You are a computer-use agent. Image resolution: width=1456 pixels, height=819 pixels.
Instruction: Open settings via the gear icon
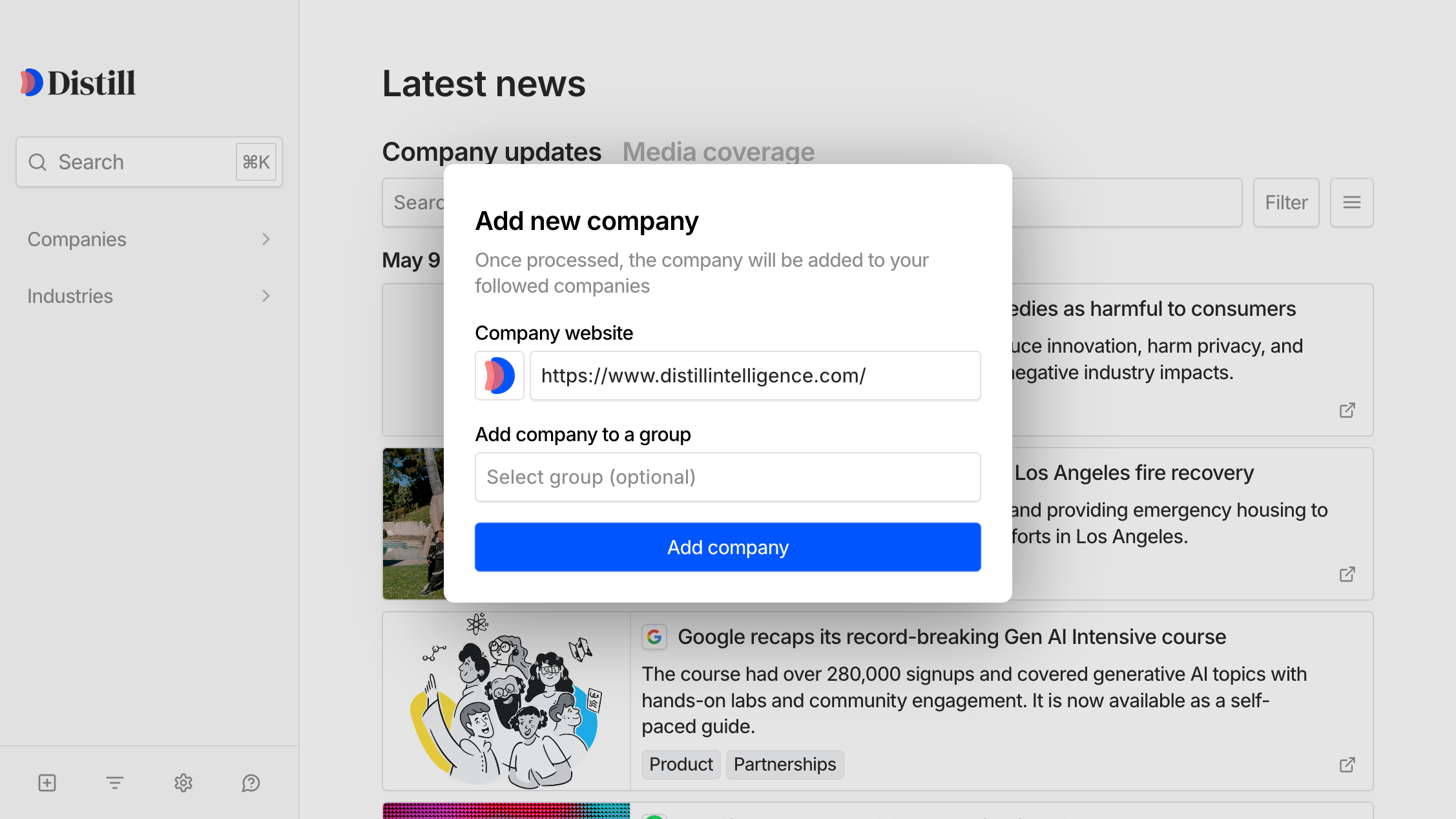click(x=183, y=783)
